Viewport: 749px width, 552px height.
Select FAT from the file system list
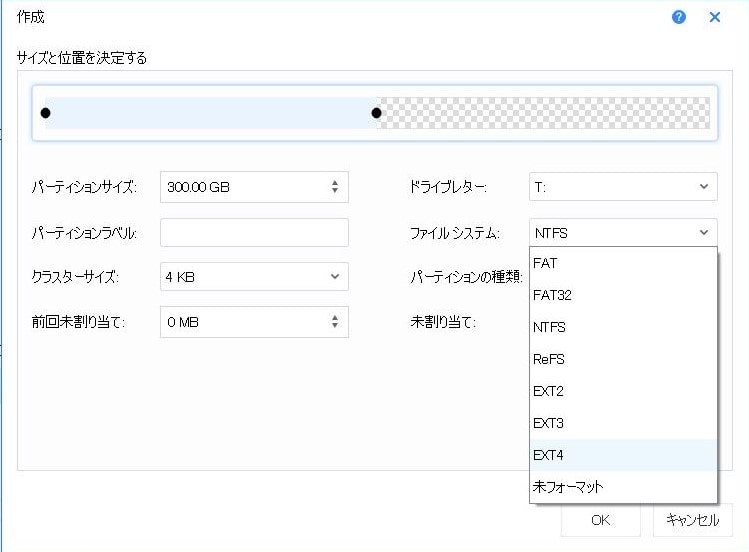pos(623,263)
